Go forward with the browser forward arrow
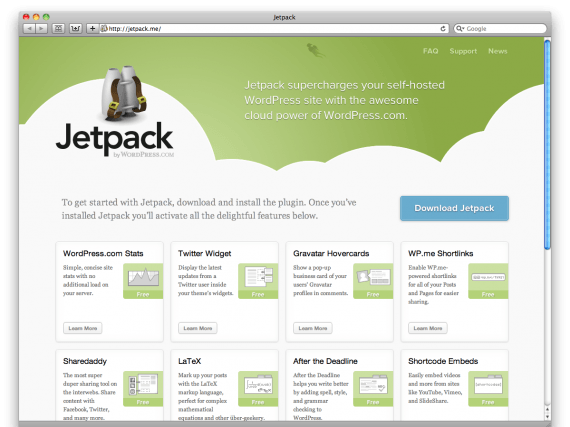The image size is (570, 427). pos(41,28)
